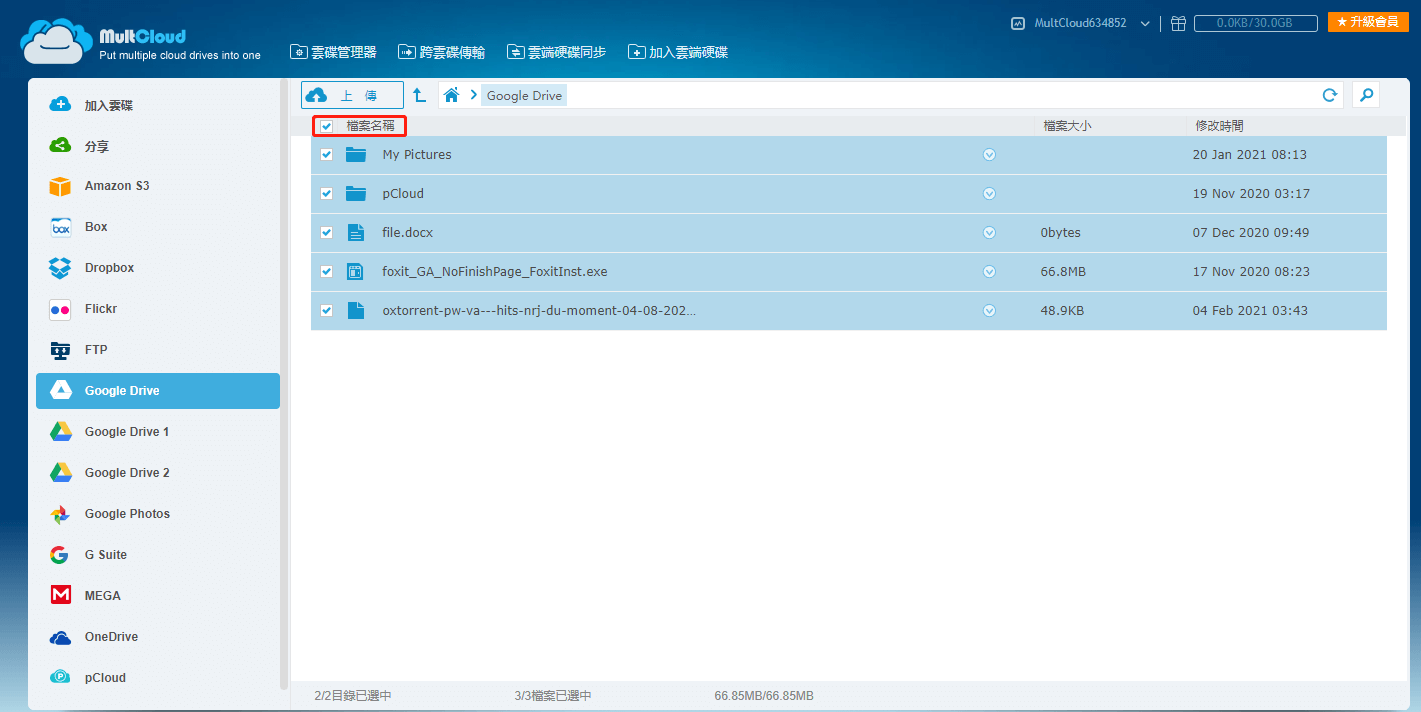Open Google Photos from the sidebar
The height and width of the screenshot is (712, 1421).
point(127,514)
